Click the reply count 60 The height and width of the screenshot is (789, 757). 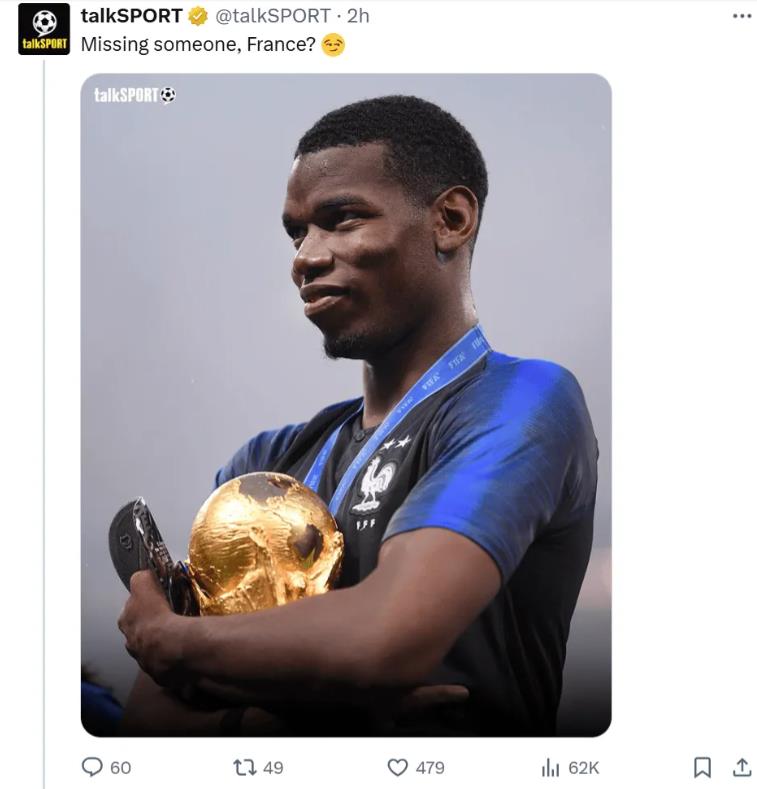[x=121, y=768]
